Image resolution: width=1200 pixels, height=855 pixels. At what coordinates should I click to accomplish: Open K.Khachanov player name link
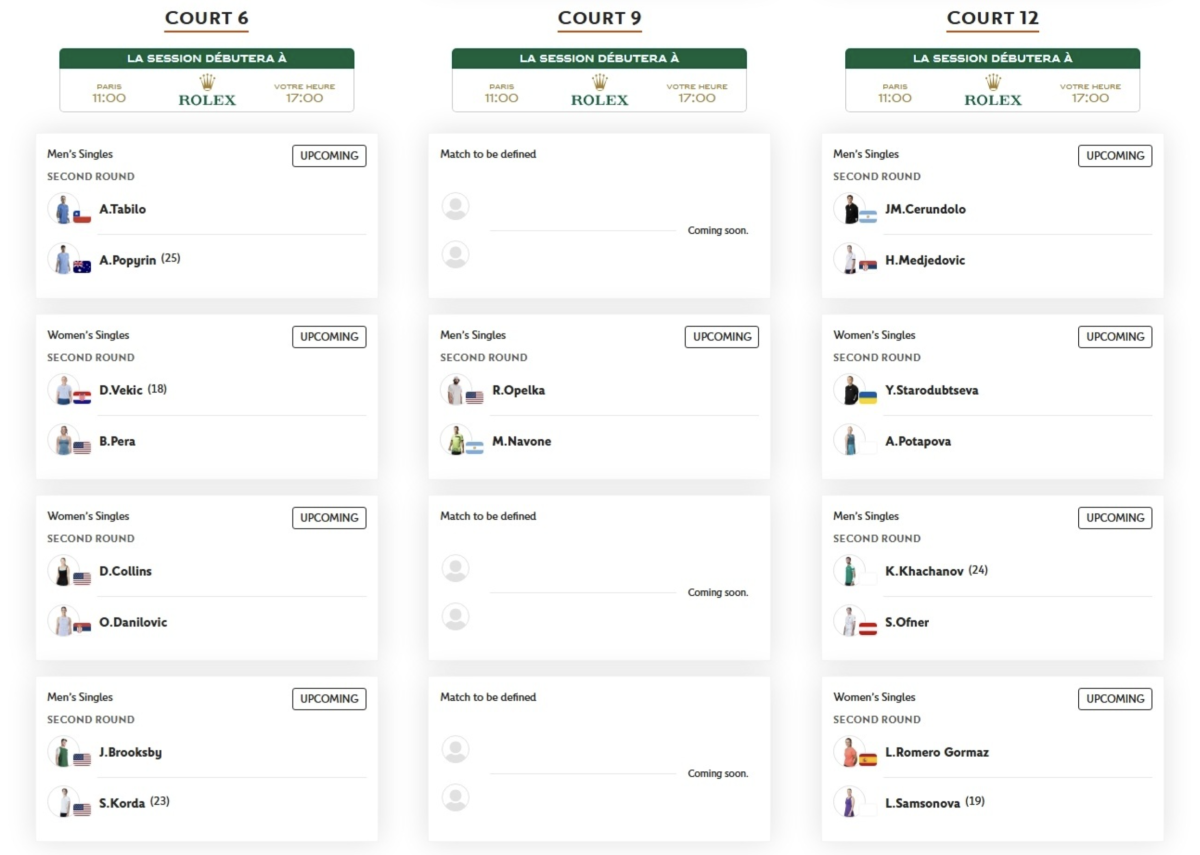point(925,571)
